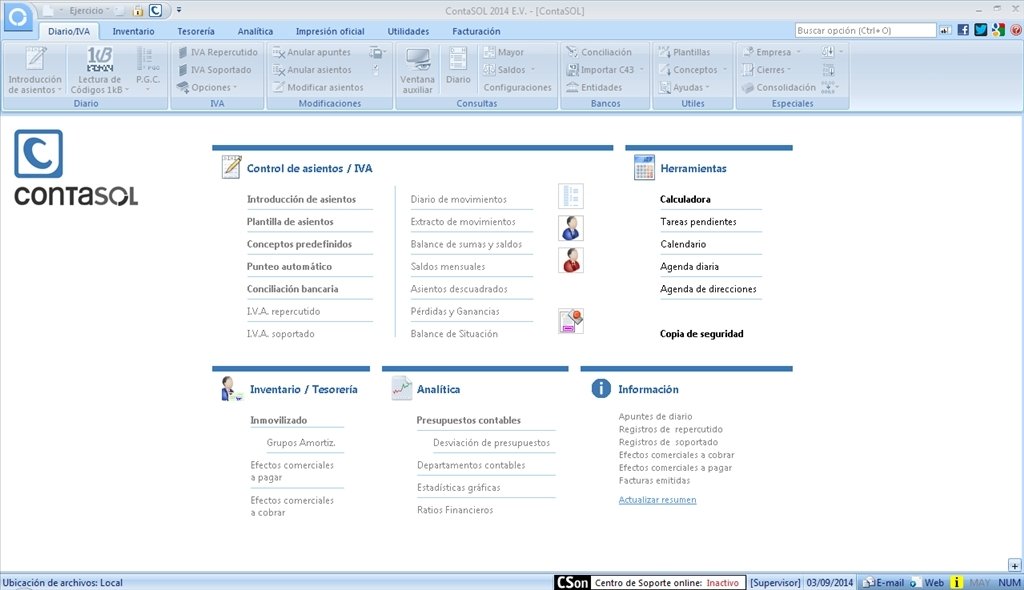Click inside the Buscar opción search box
The width and height of the screenshot is (1024, 590).
(865, 30)
